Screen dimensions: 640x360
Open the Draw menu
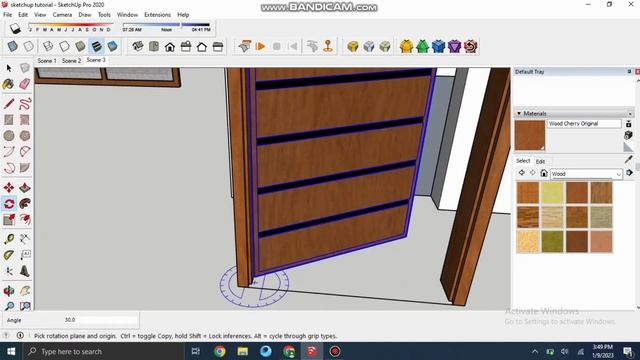[x=85, y=15]
